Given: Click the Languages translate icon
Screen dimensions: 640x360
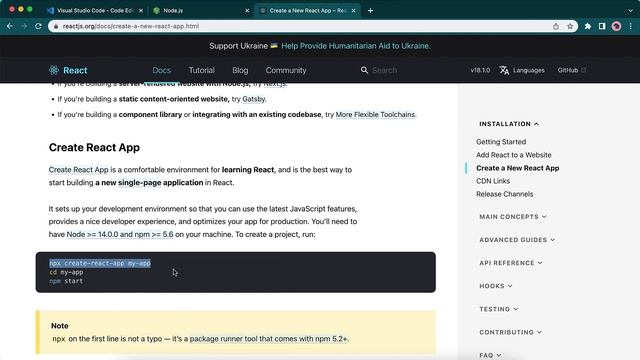Looking at the screenshot, I should [504, 70].
